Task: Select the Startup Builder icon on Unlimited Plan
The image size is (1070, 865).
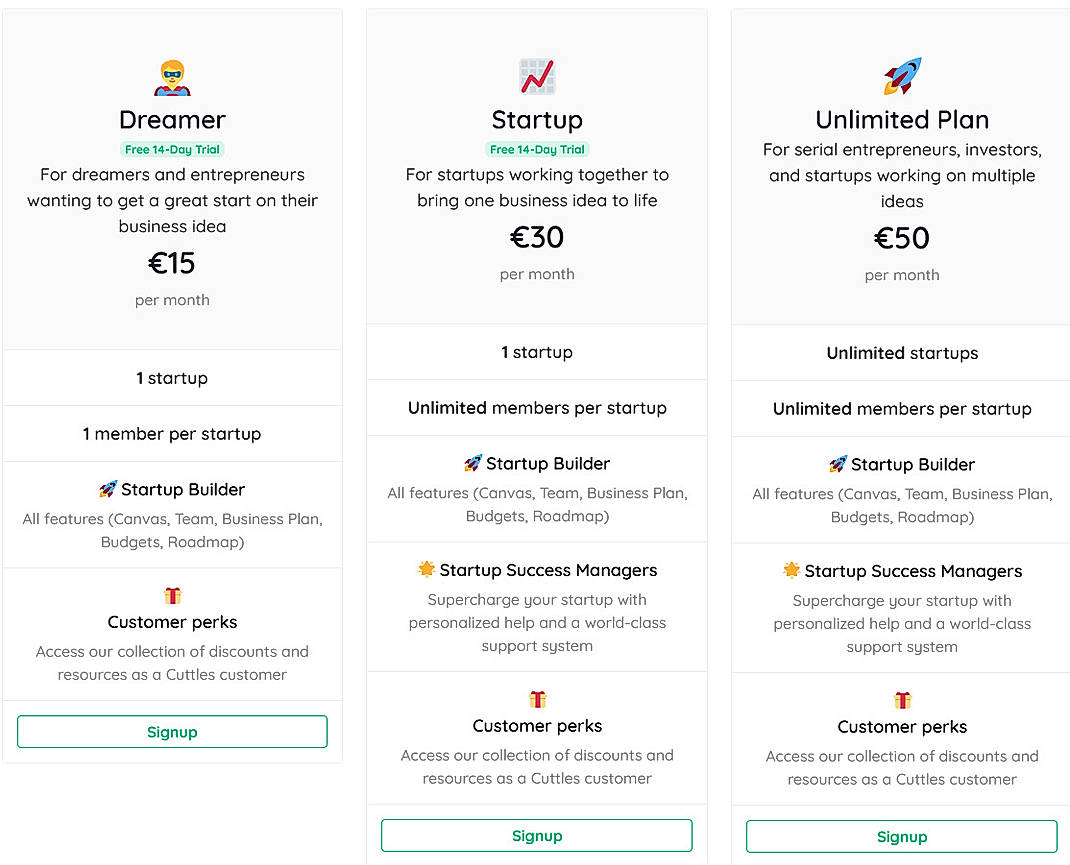Action: tap(839, 464)
